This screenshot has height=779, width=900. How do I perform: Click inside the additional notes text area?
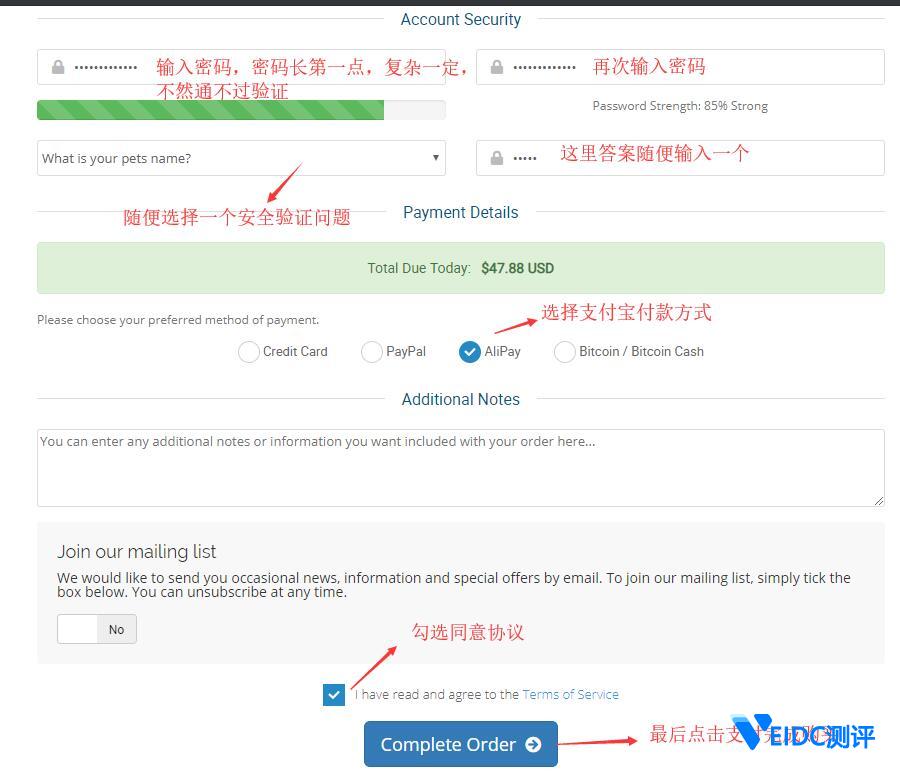coord(460,470)
